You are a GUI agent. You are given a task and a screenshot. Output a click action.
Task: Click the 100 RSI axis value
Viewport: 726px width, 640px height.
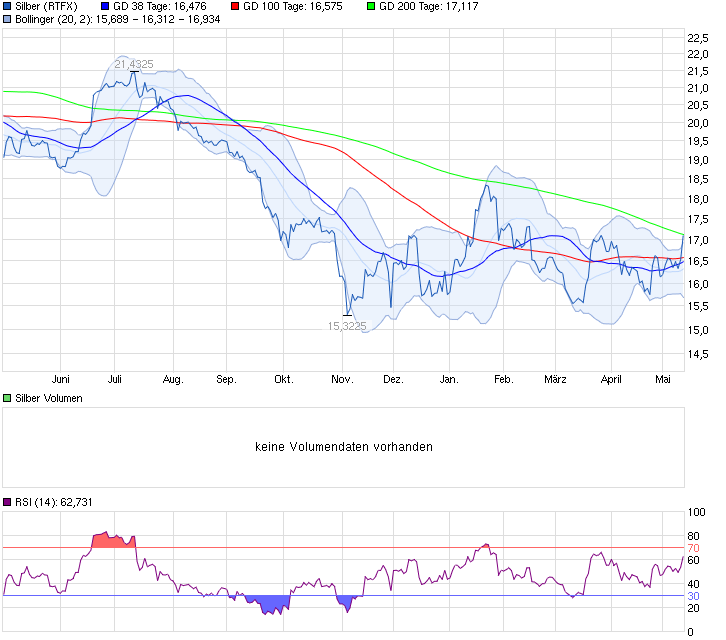(696, 512)
